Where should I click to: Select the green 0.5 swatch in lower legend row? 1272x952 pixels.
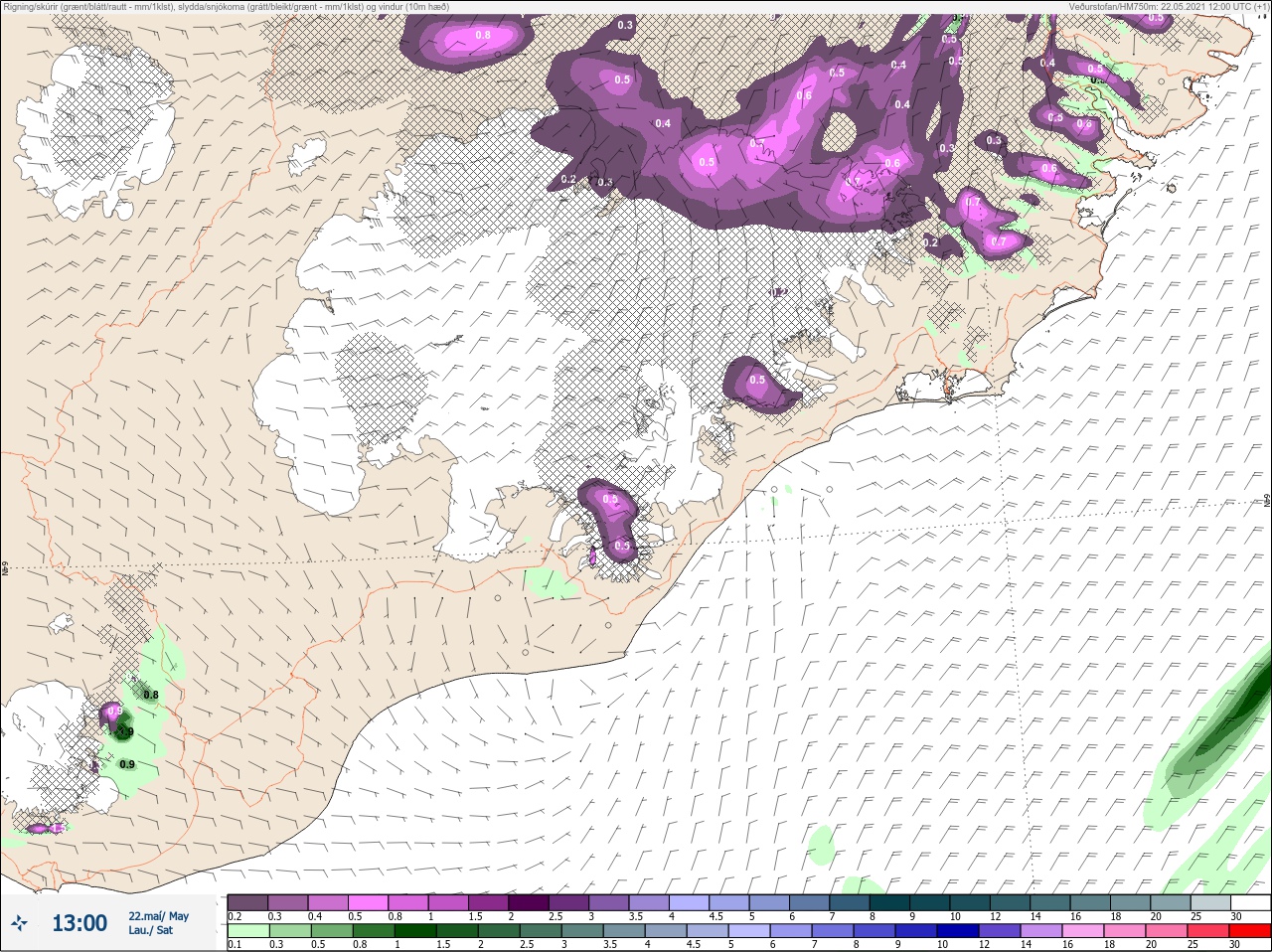332,932
